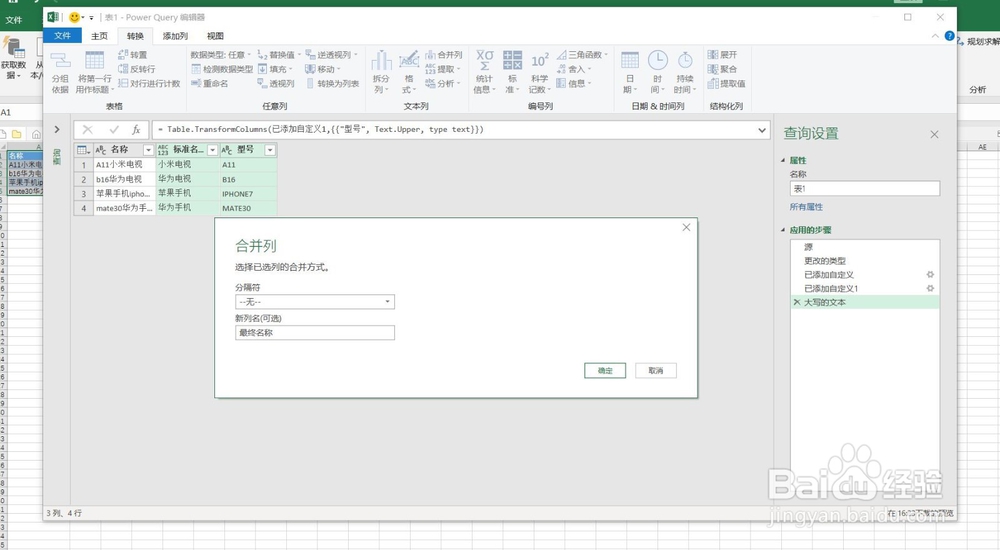Image resolution: width=1000 pixels, height=550 pixels.
Task: Open the Trigonometry (三角函数) dropdown
Action: click(582, 55)
